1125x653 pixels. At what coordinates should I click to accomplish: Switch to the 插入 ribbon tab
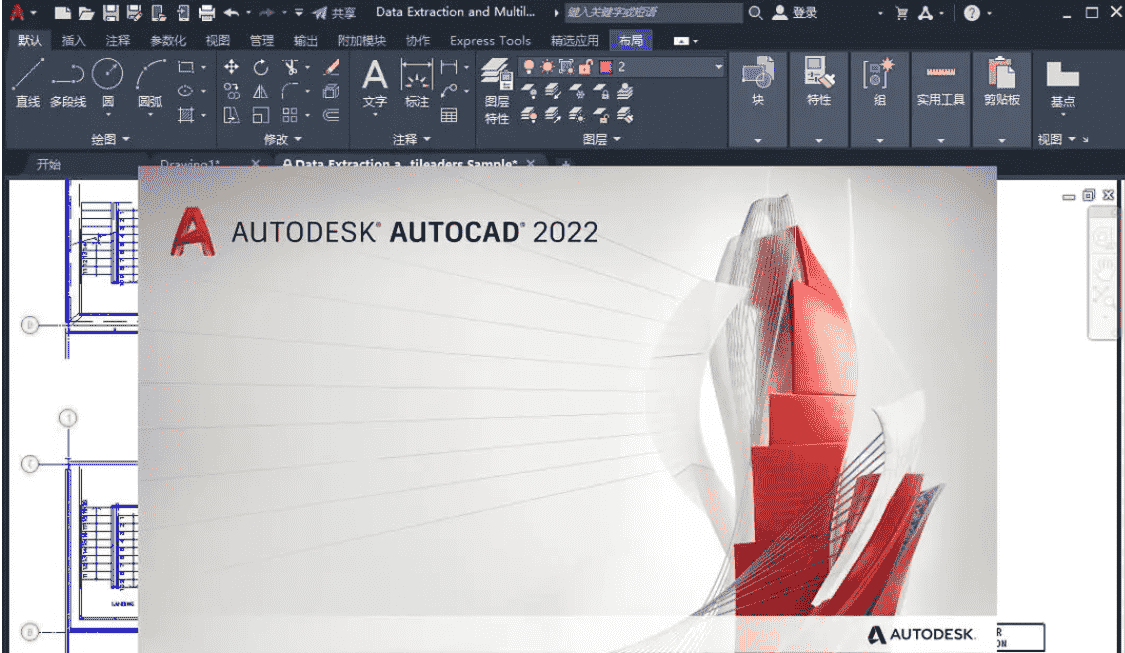74,41
